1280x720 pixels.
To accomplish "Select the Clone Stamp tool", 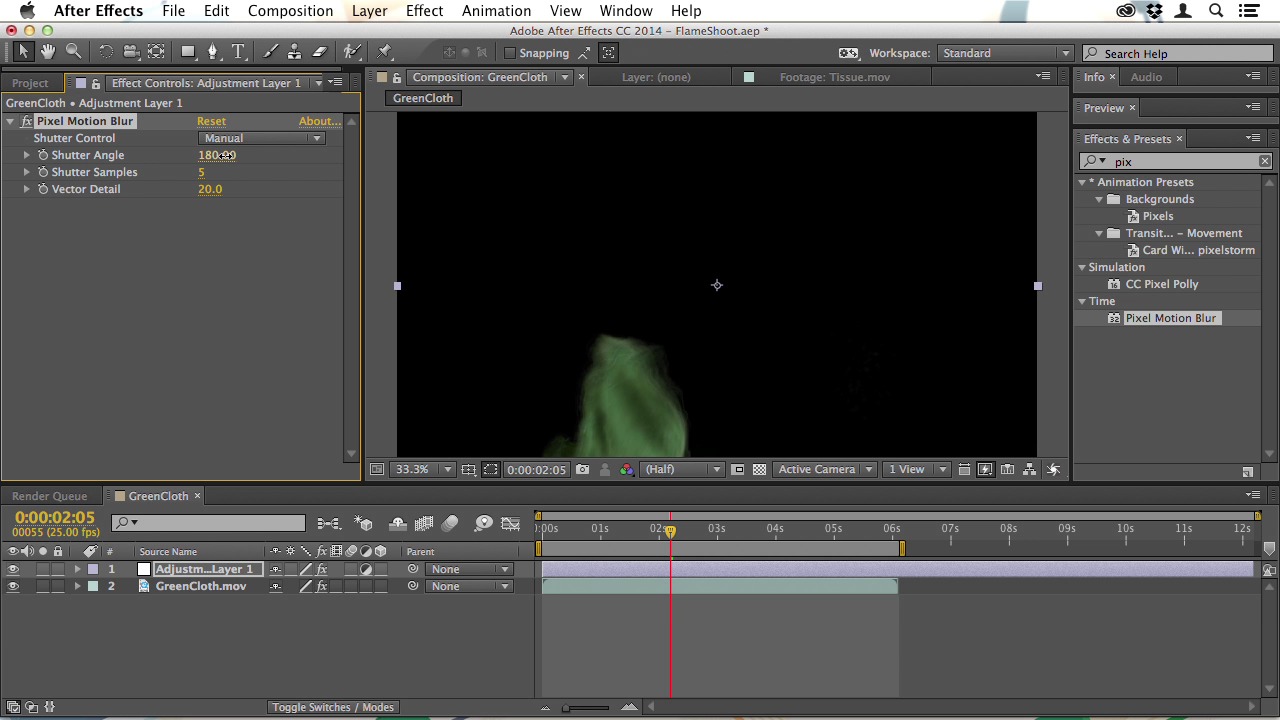I will [x=294, y=52].
